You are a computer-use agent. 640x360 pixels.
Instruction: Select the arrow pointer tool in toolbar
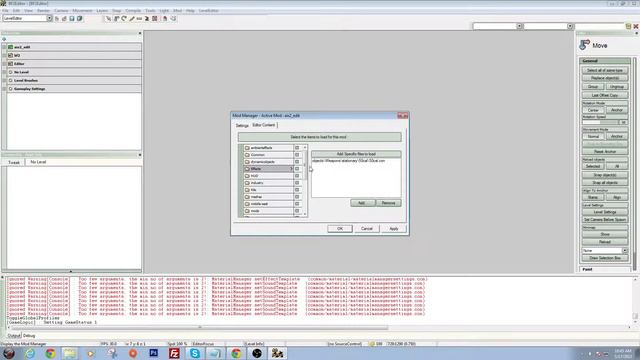[108, 18]
